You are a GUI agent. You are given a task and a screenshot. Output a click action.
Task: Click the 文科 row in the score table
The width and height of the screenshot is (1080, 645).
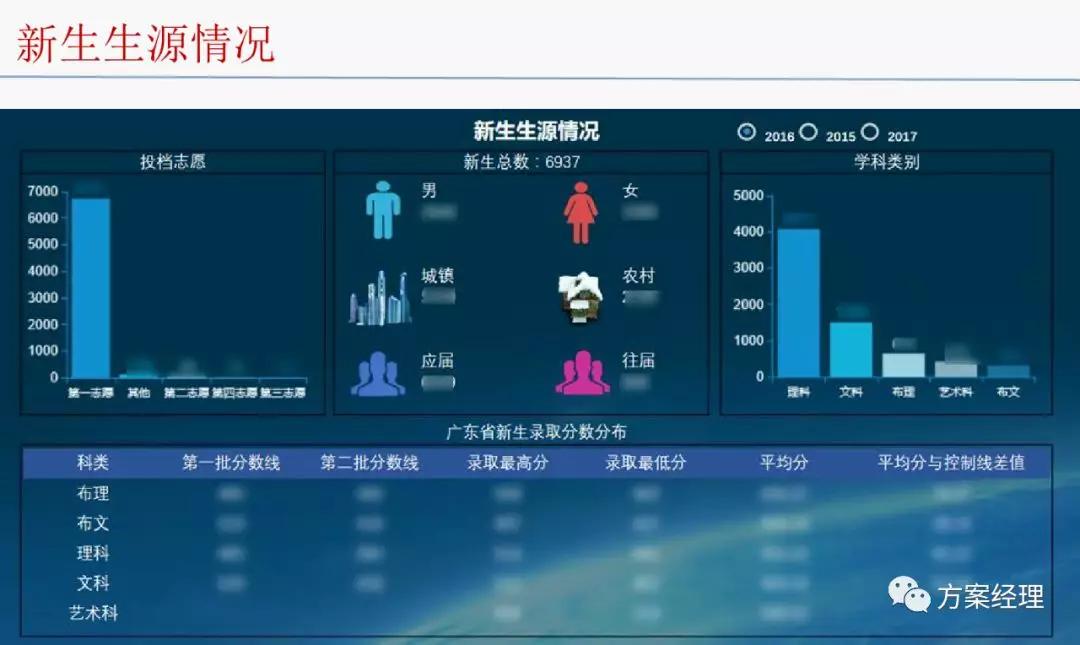click(x=537, y=583)
